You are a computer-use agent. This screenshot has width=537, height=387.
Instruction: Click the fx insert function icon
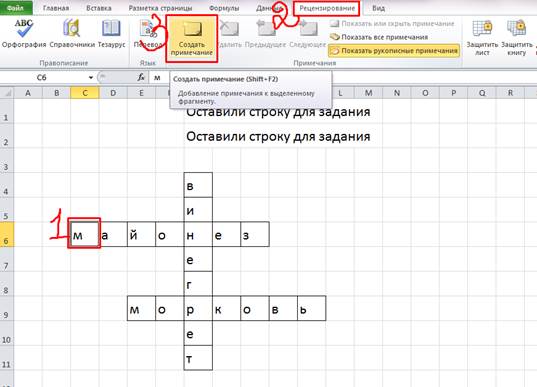pos(141,77)
